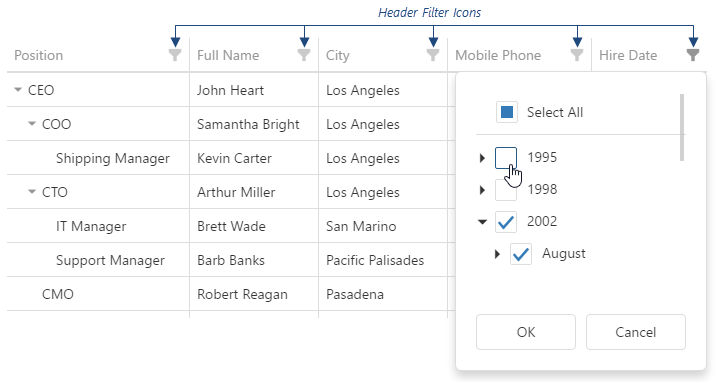Check the 1998 year checkbox
Viewport: 720px width, 382px height.
coord(506,190)
